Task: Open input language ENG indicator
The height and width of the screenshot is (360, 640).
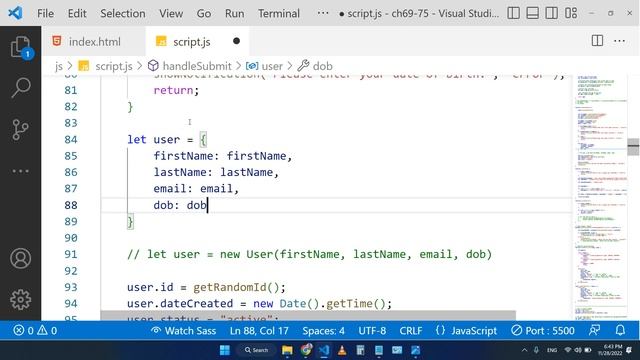Action: click(552, 350)
